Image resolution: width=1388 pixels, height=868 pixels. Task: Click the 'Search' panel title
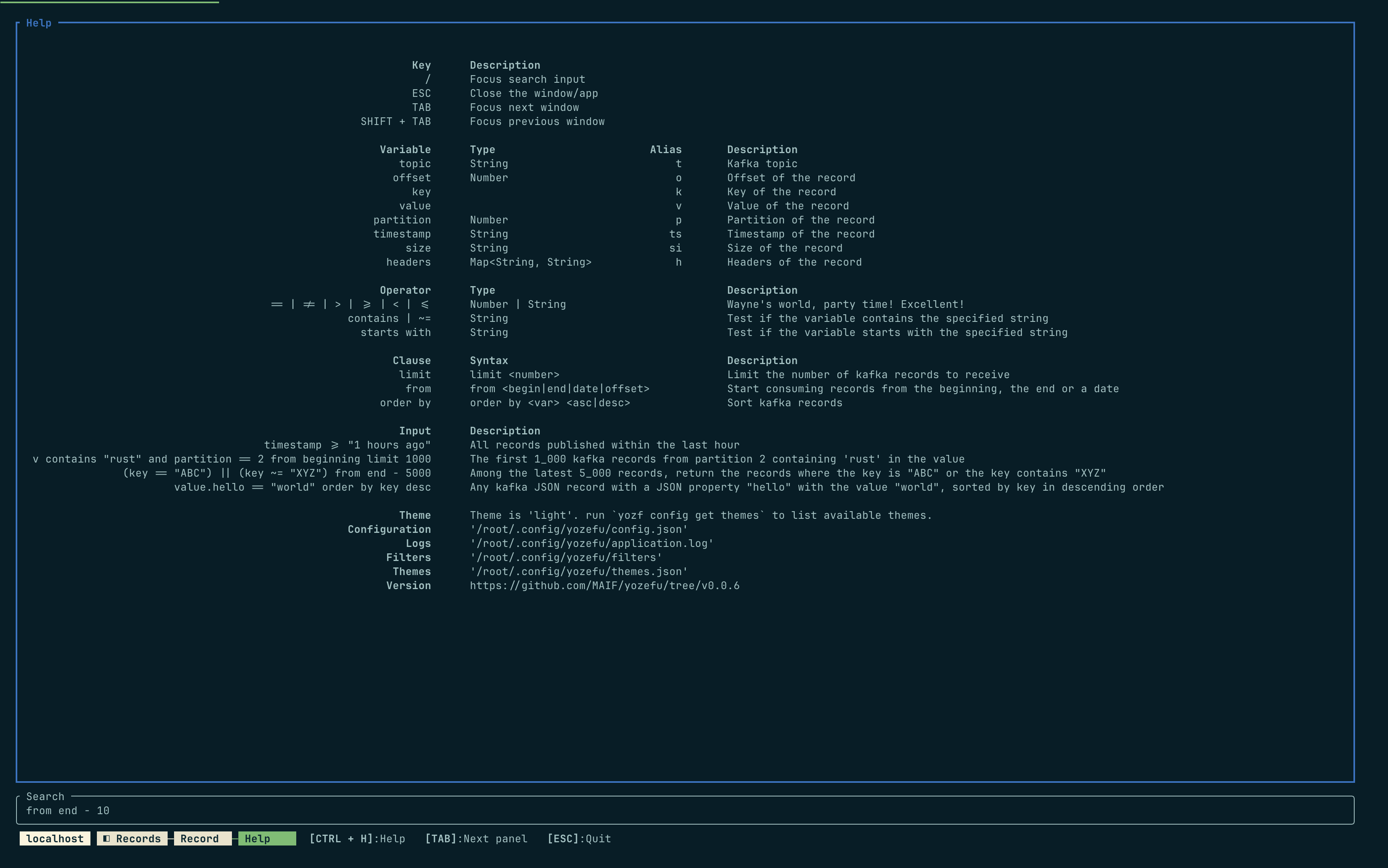(x=45, y=797)
